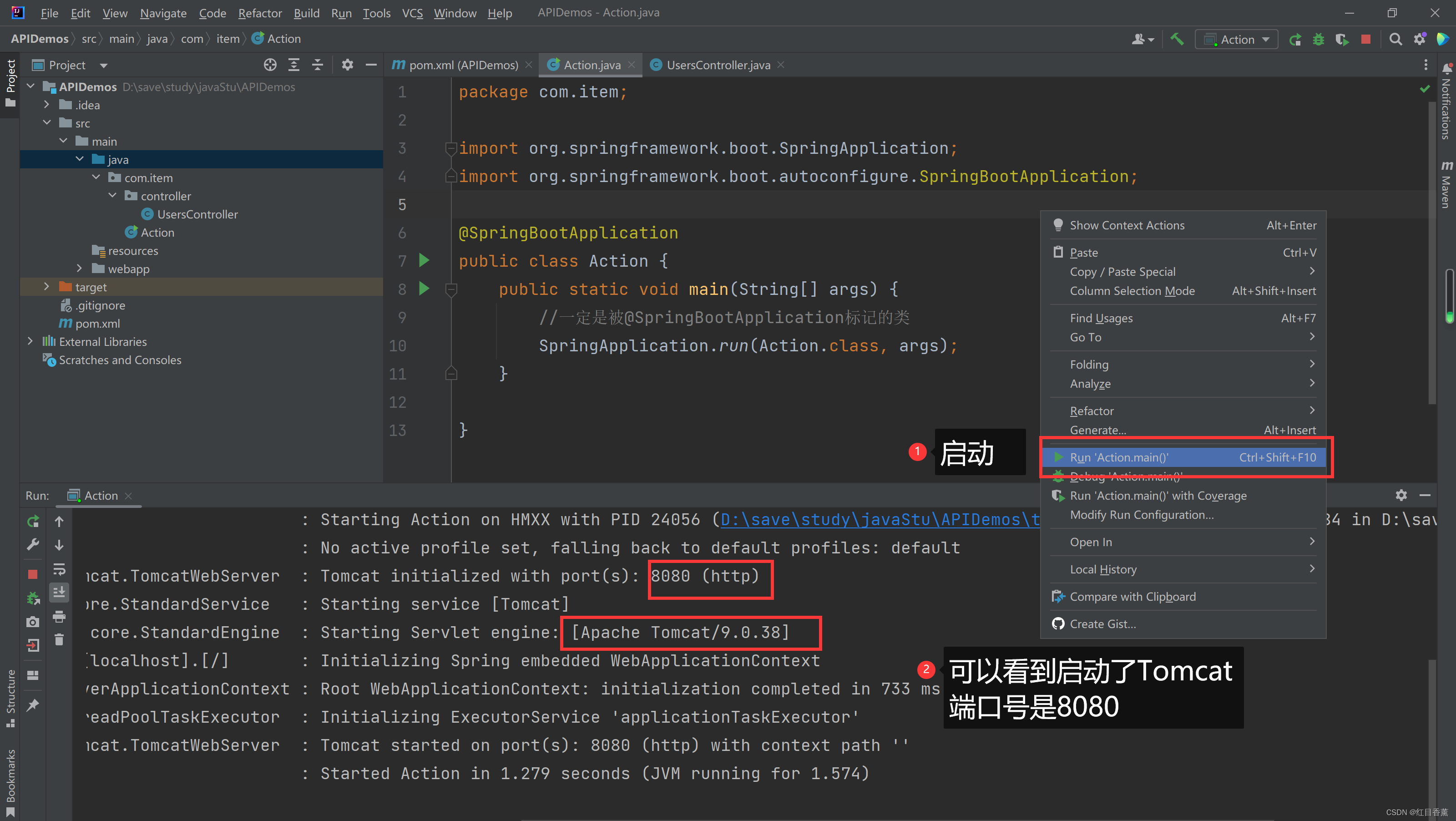This screenshot has height=821, width=1456.
Task: Collapse the controller package node
Action: [112, 196]
